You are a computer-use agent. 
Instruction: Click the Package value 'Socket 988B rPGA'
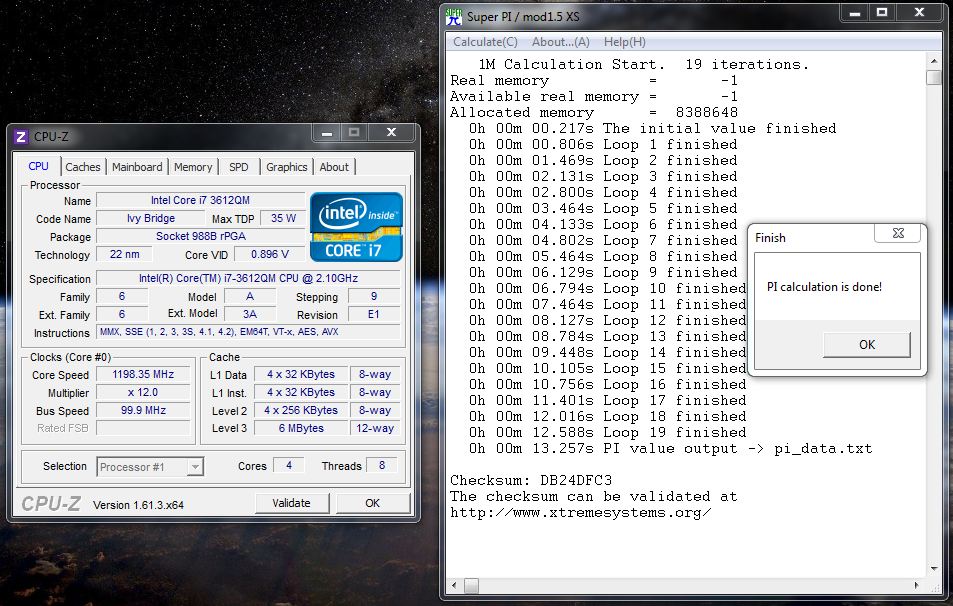(x=201, y=236)
